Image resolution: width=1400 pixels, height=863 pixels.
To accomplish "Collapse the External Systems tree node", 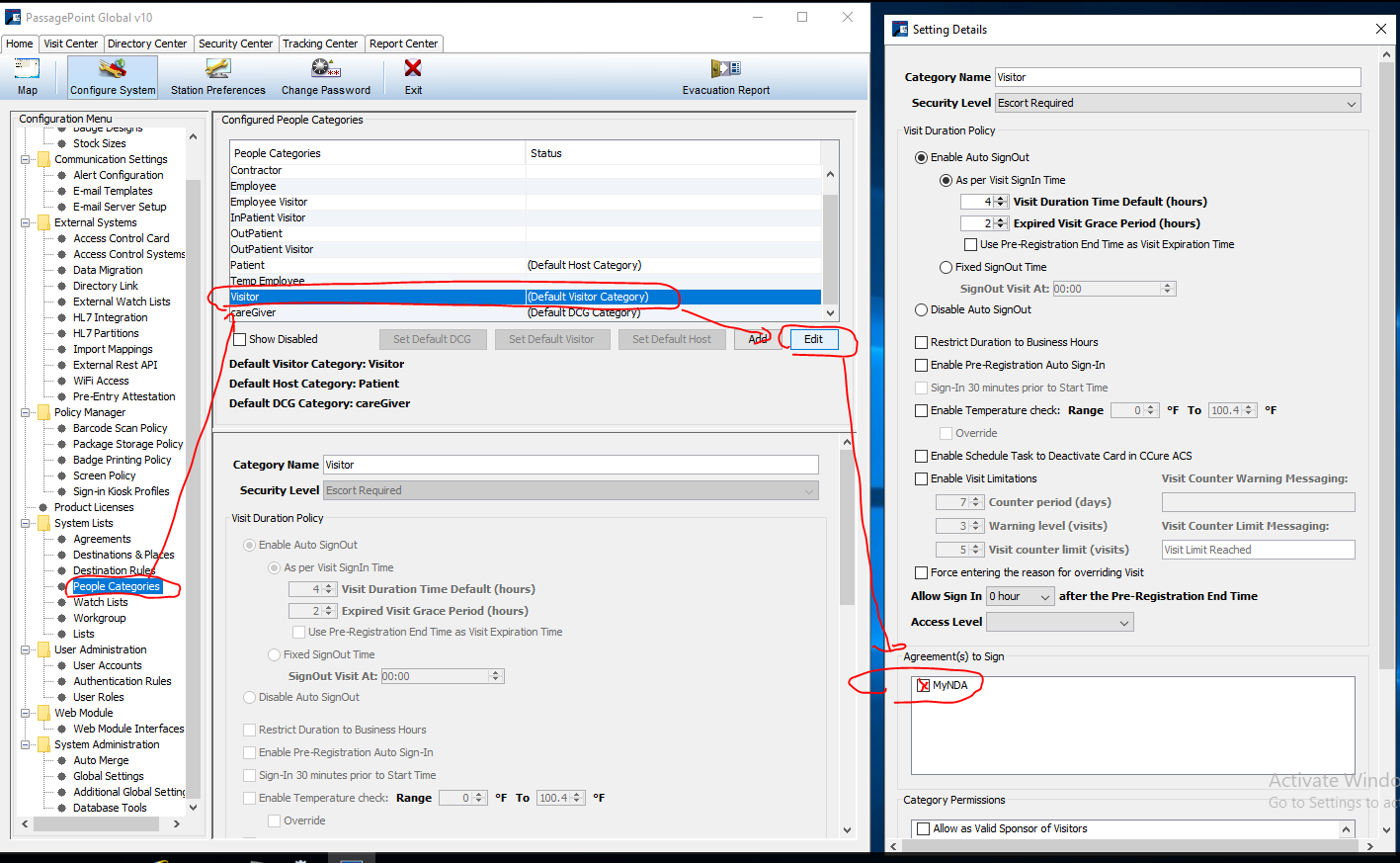I will [x=26, y=222].
